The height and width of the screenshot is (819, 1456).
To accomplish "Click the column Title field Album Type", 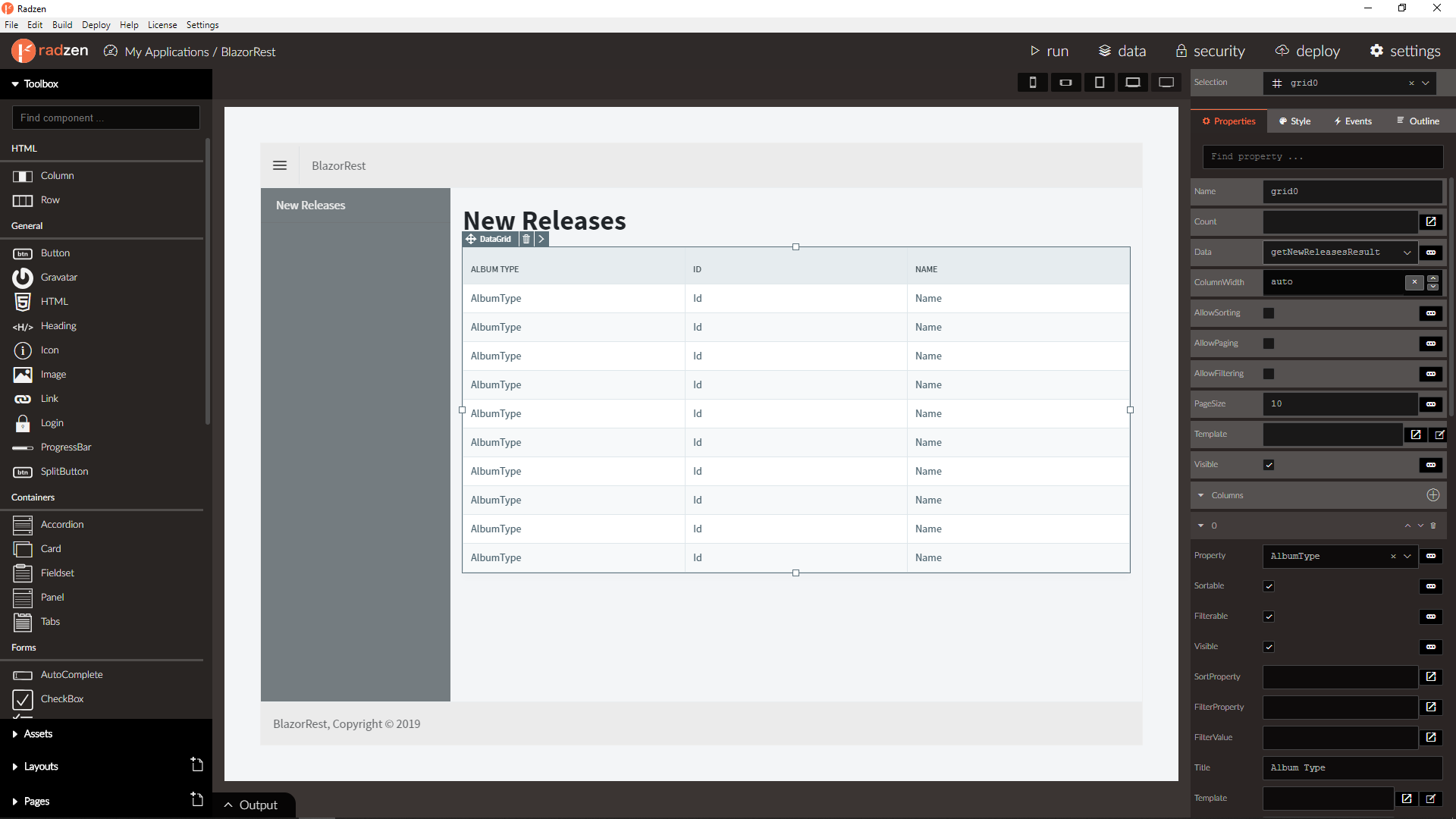I will pos(1353,767).
